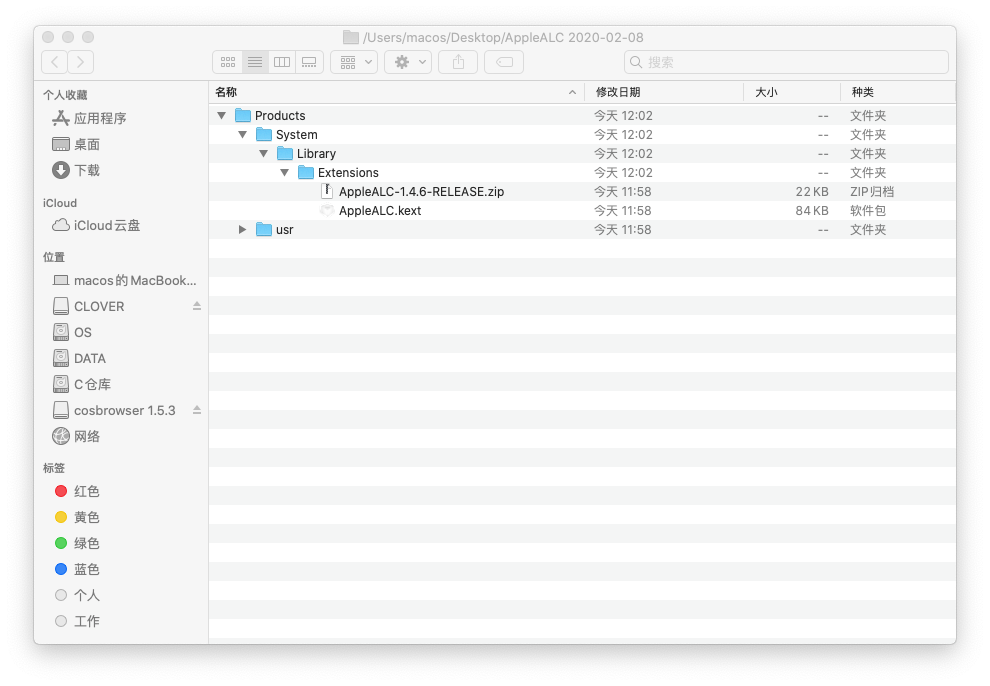Collapse the Products folder

coord(222,115)
